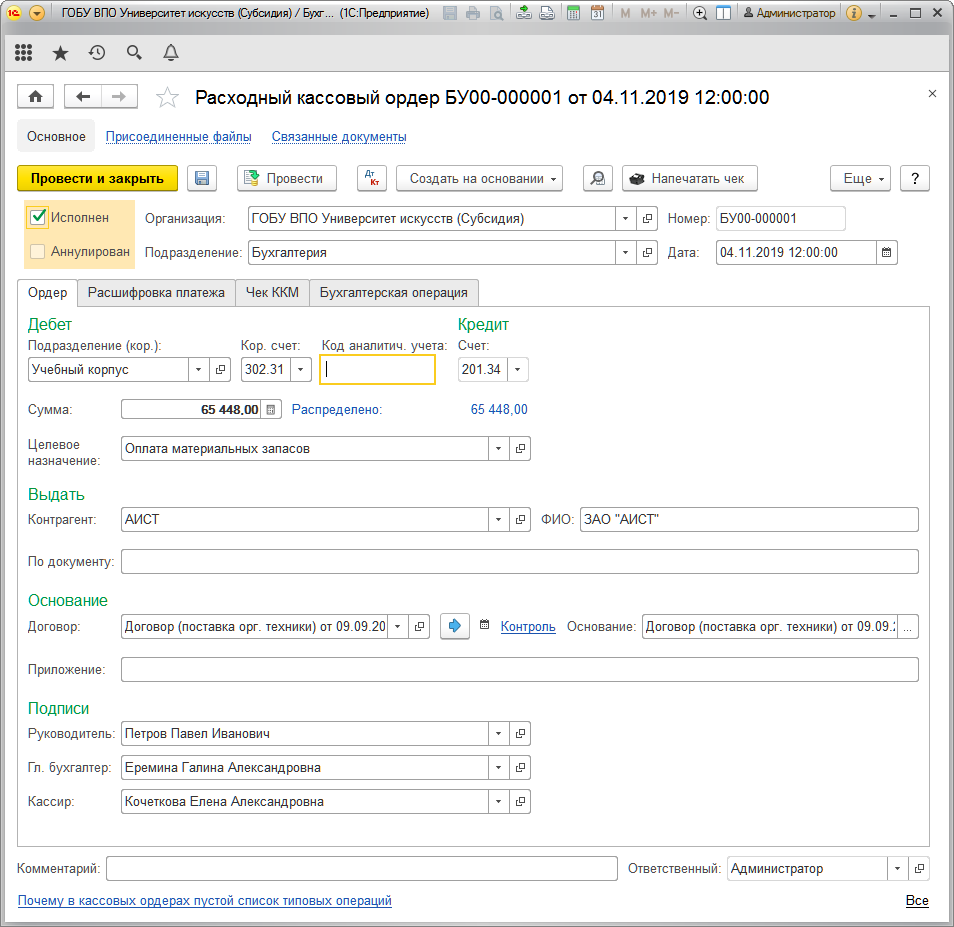Switch to Расшифровка платежа tab
The image size is (954, 927).
click(x=156, y=292)
